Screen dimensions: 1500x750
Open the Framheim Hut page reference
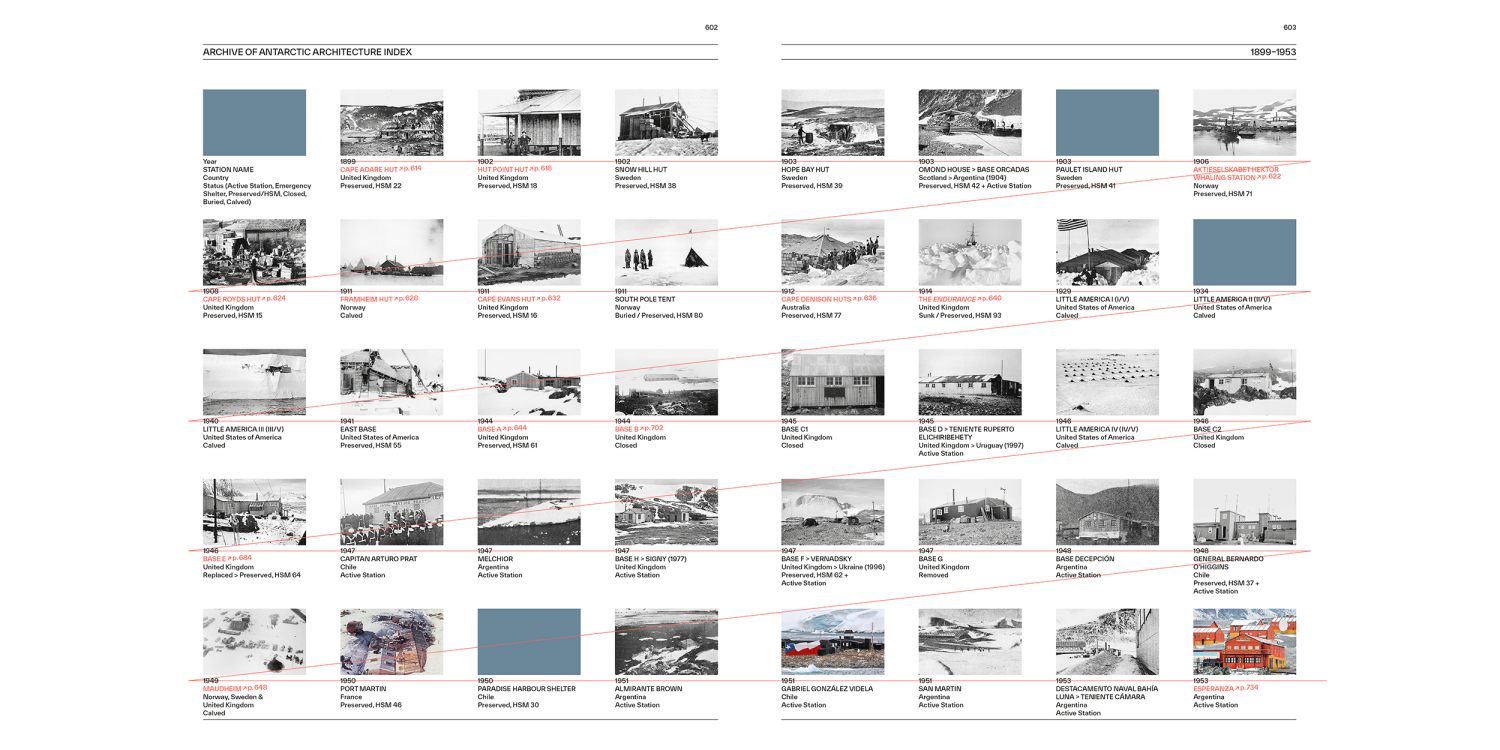click(x=378, y=299)
